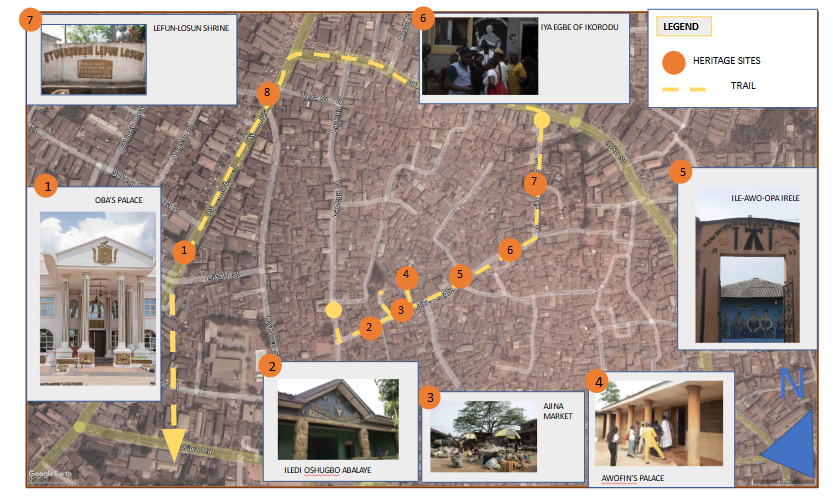Click yellow trail dot above marker 7
Image resolution: width=833 pixels, height=498 pixels.
coord(541,120)
